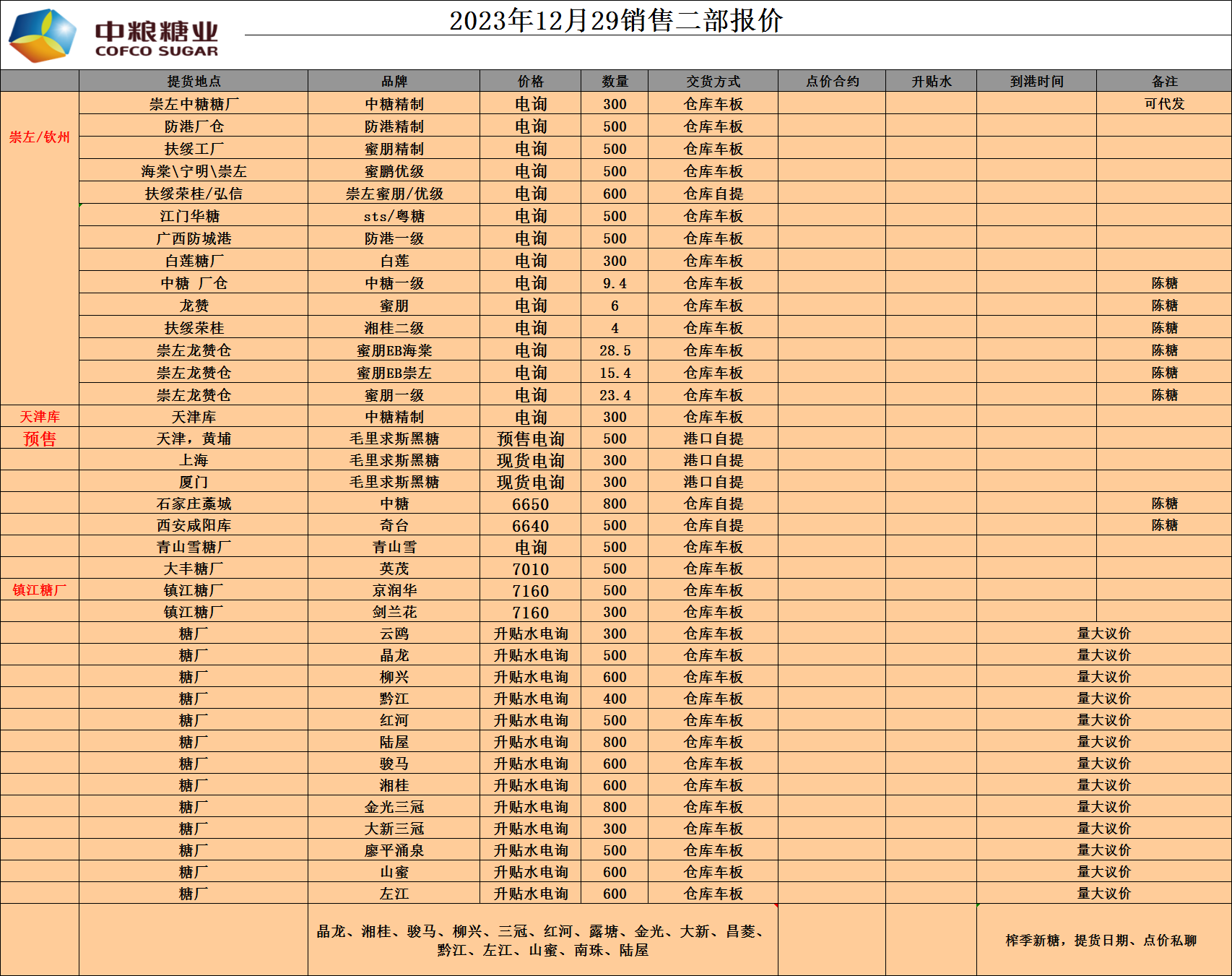Select the 榨季新糖 footer note cell
1232x976 pixels.
click(x=1101, y=940)
